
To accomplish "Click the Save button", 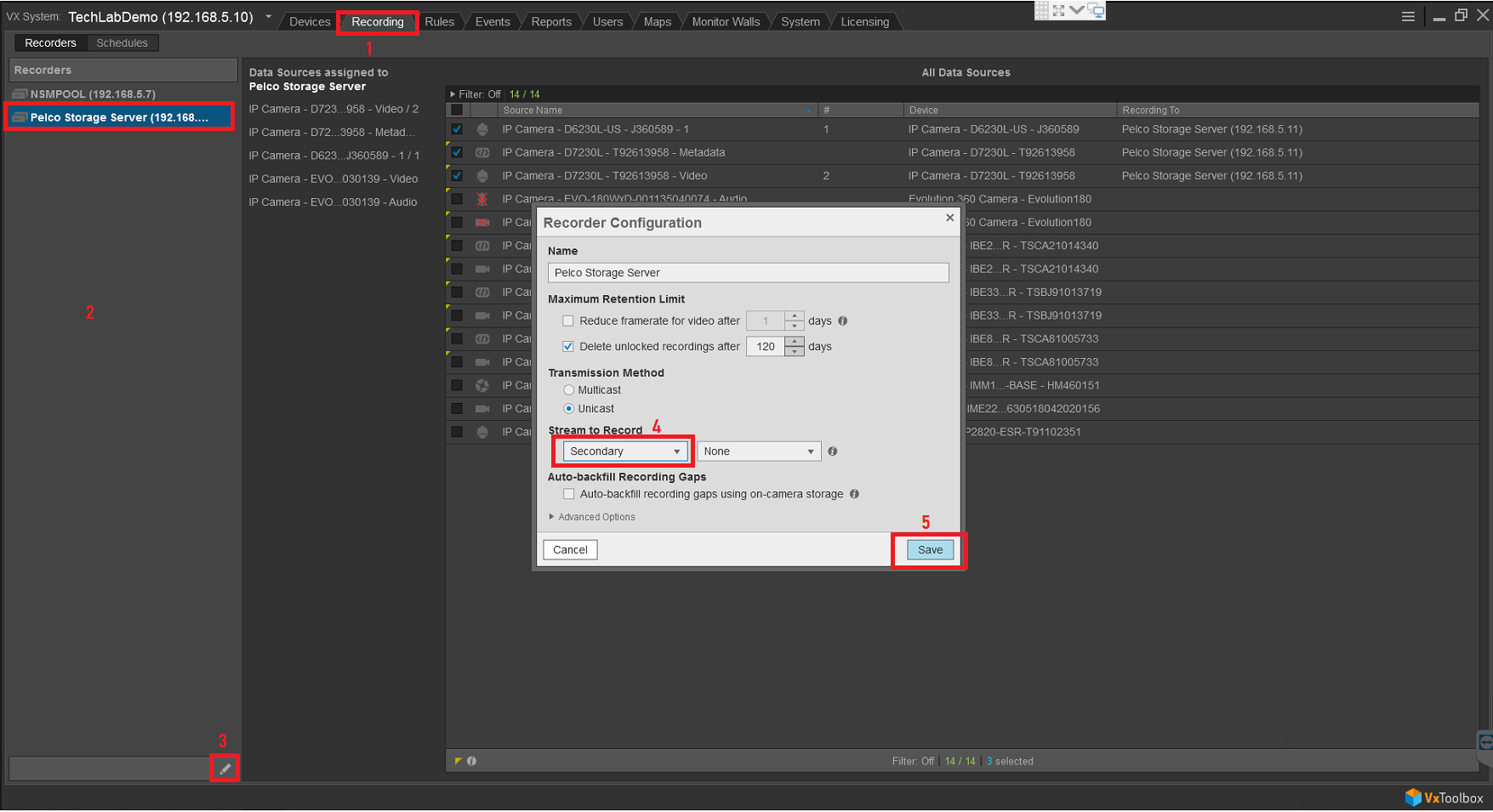I will [928, 549].
